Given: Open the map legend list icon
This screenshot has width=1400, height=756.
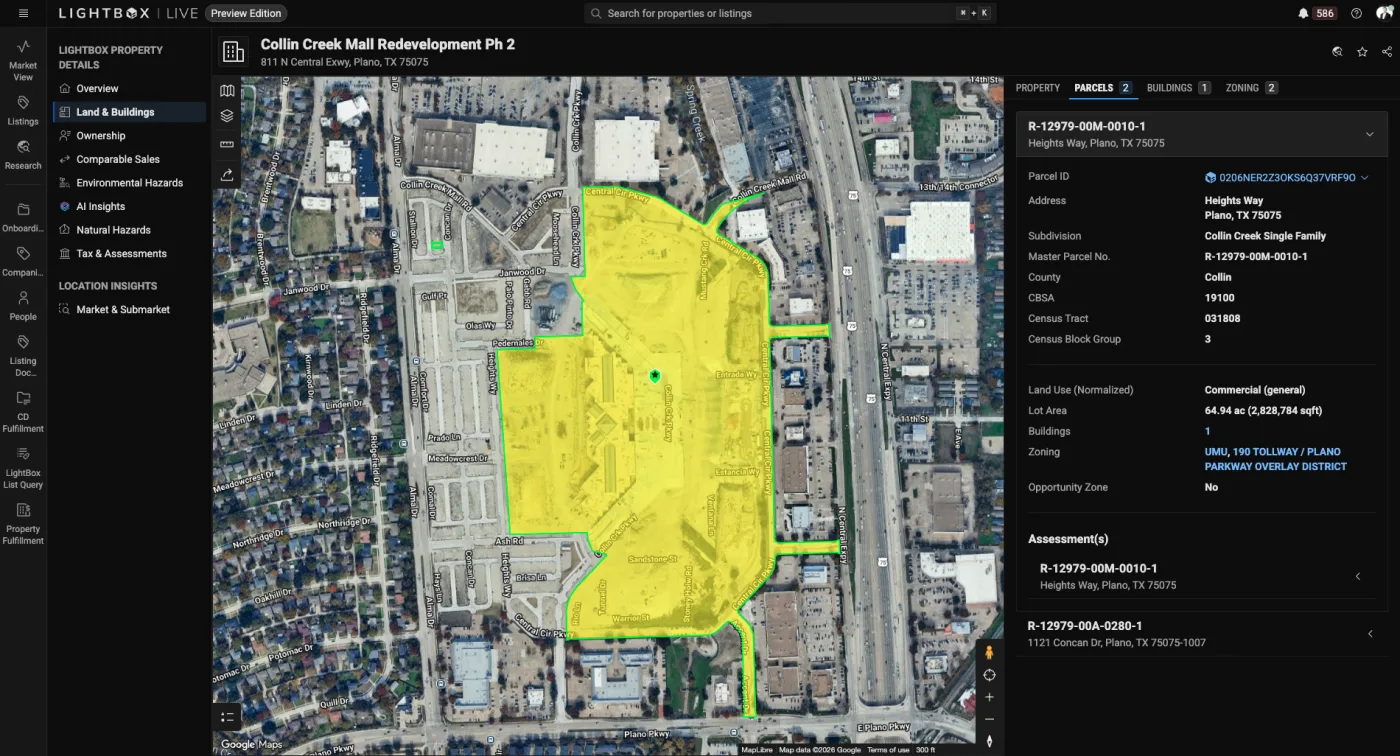Looking at the screenshot, I should (x=227, y=716).
